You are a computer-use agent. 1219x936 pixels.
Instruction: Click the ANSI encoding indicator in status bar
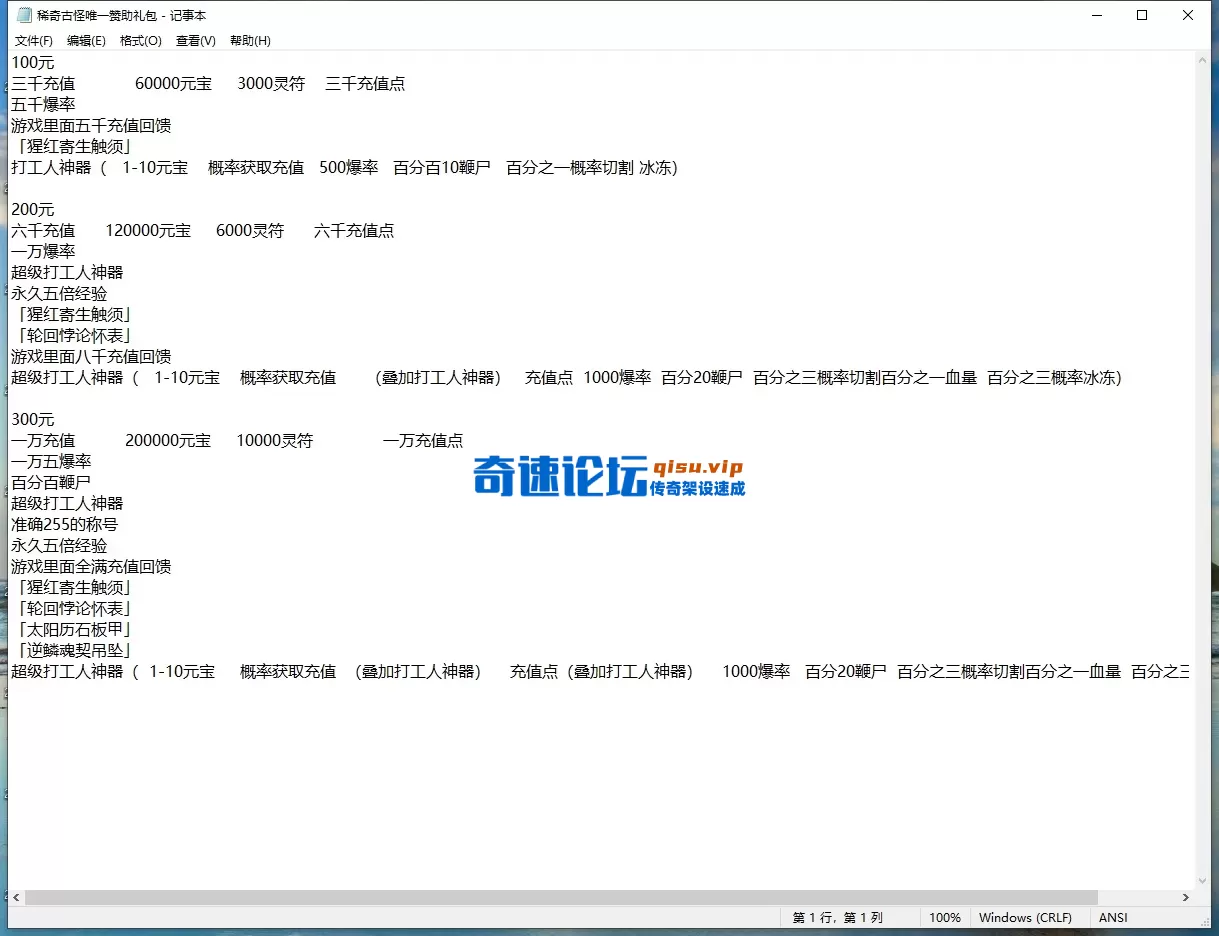click(x=1113, y=917)
